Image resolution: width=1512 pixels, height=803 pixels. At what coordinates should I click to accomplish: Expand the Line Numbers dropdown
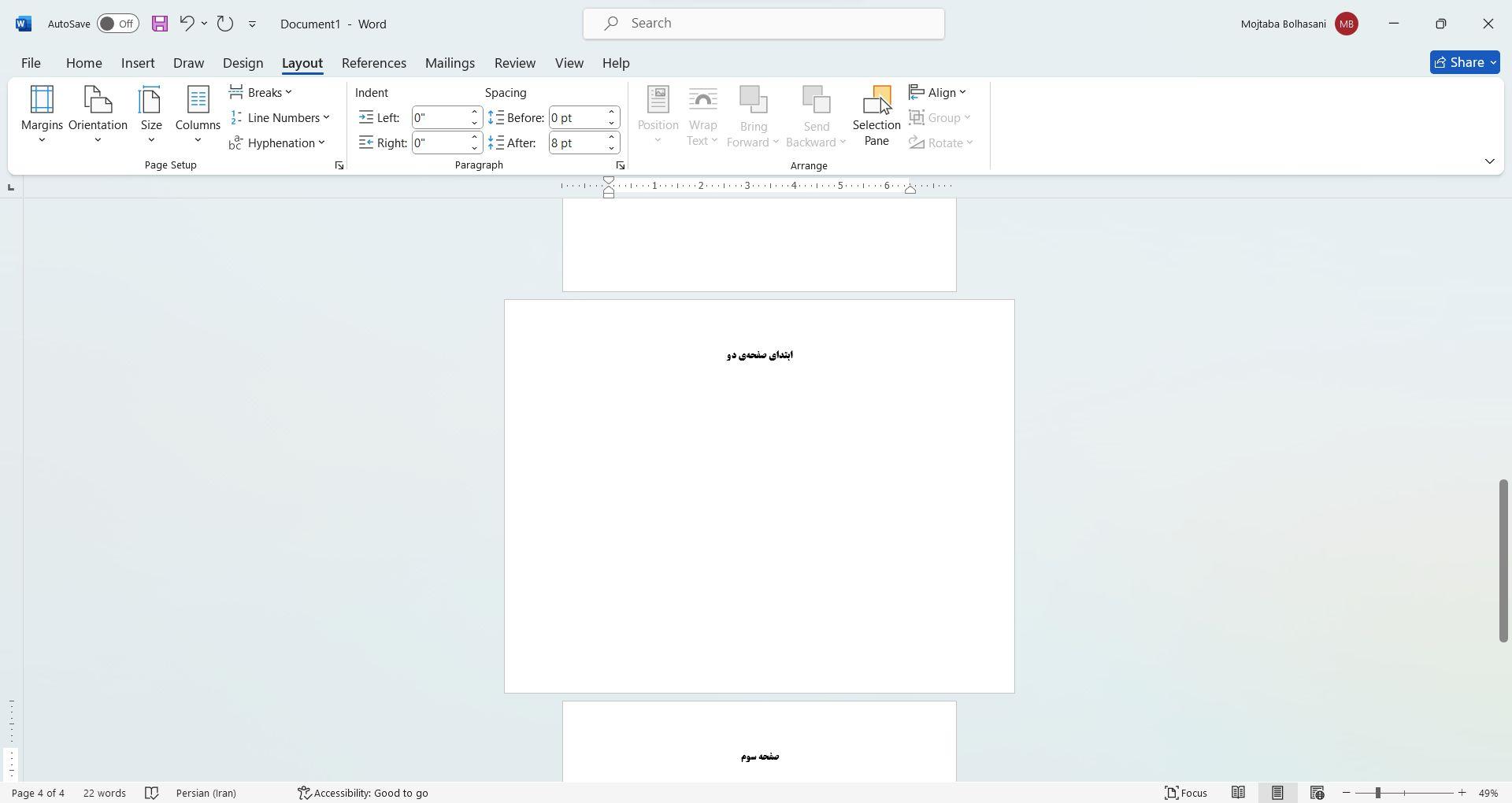click(x=280, y=117)
